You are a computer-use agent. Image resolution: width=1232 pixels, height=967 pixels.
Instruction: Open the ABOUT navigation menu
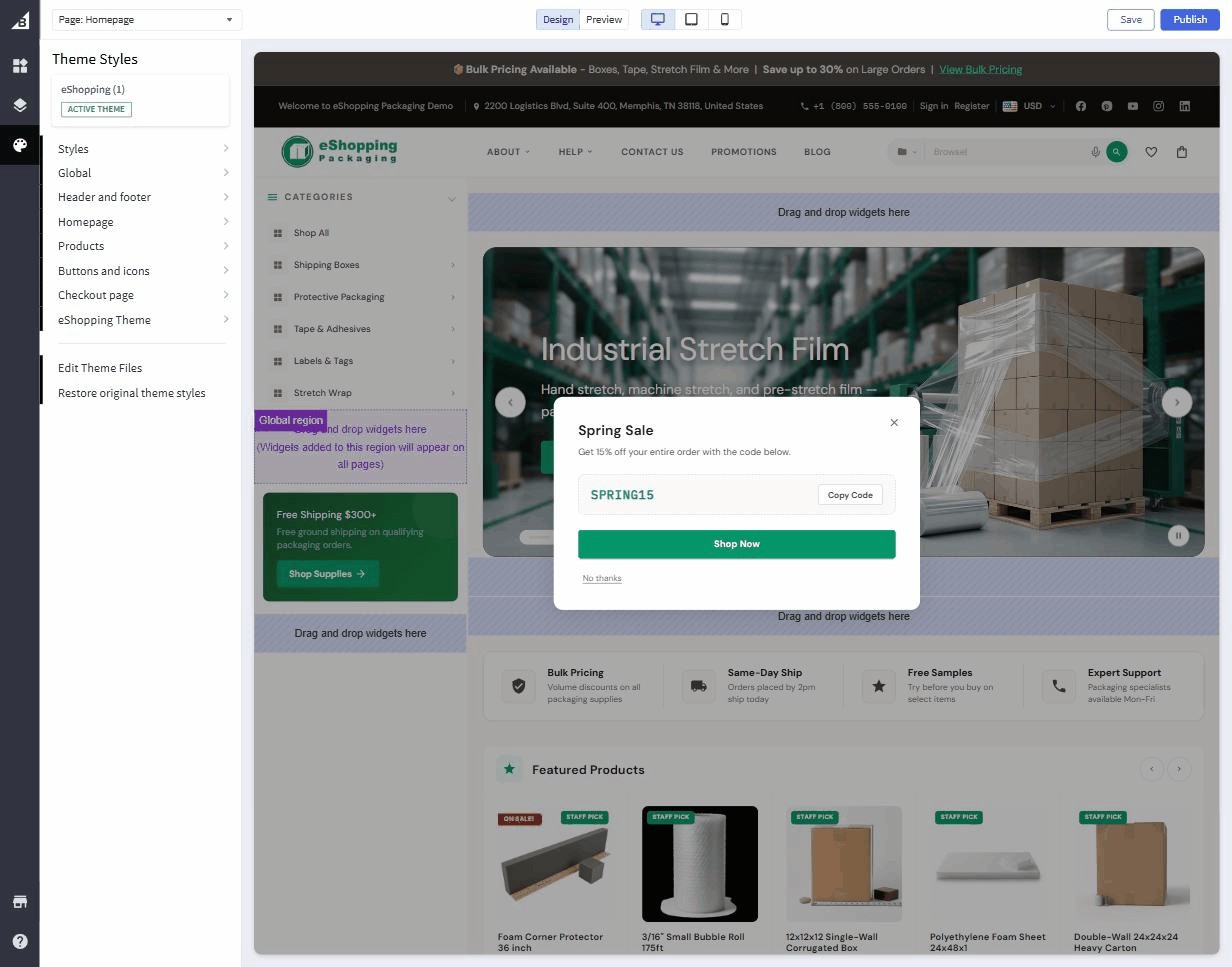pos(508,152)
